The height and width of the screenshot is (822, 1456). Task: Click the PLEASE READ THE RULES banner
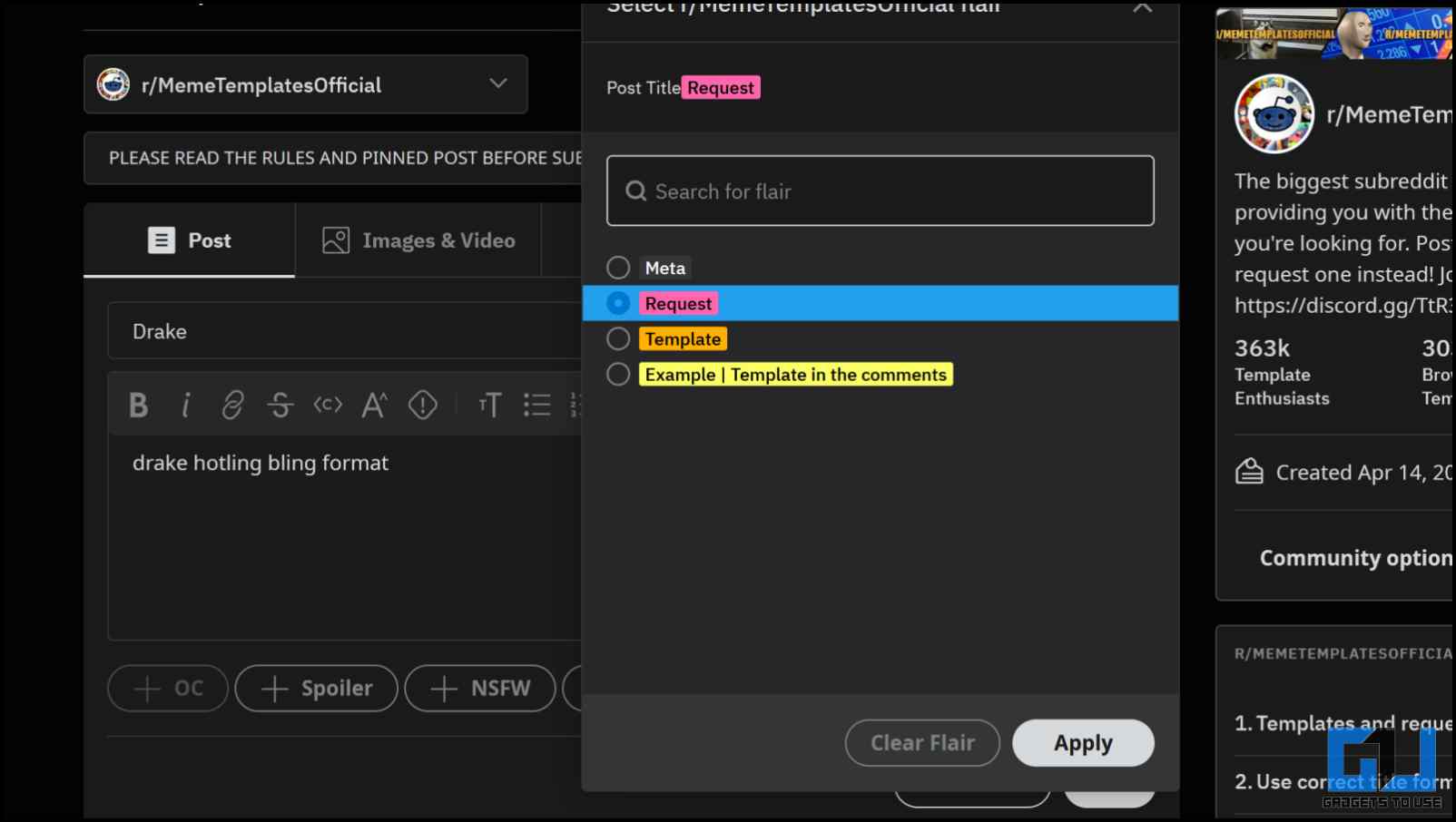[x=333, y=158]
